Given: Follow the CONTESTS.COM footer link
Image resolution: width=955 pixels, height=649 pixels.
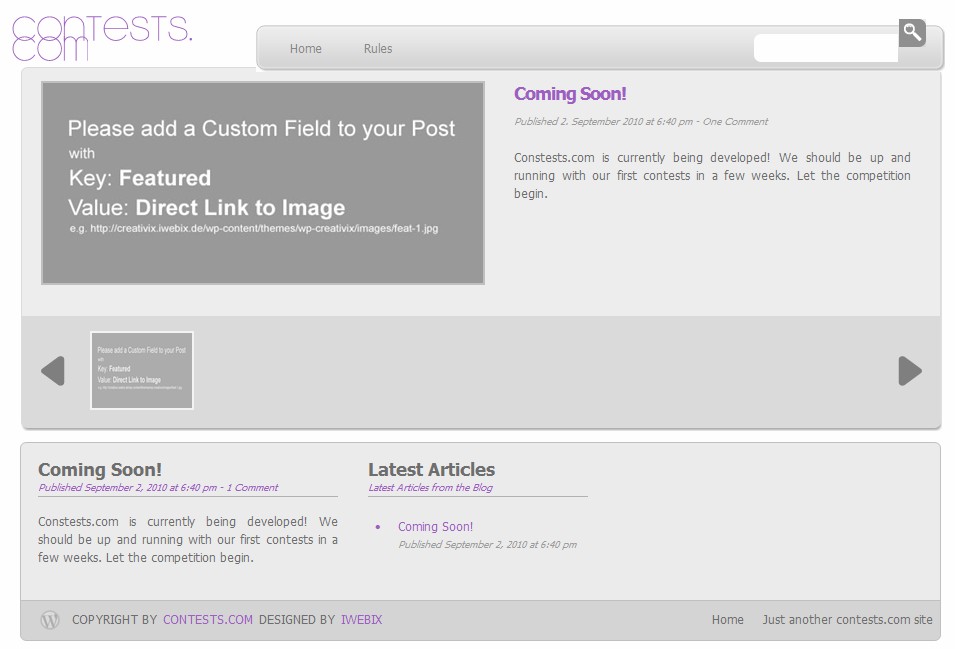Looking at the screenshot, I should tap(208, 620).
